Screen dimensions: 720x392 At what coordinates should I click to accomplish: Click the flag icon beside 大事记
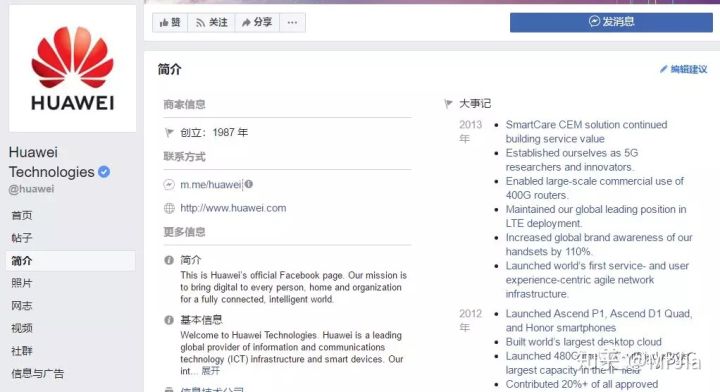coord(449,104)
